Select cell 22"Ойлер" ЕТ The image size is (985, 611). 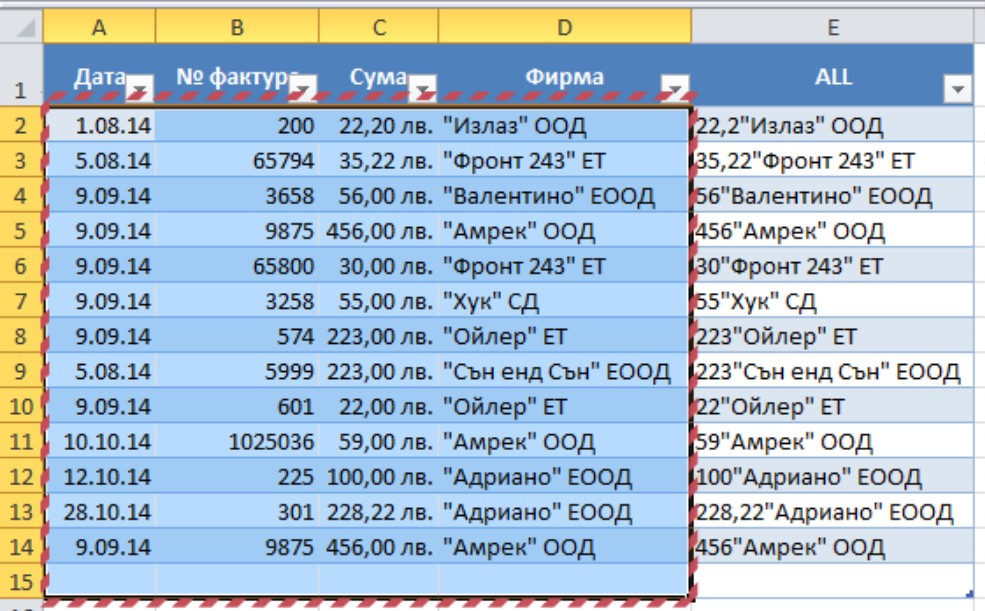coord(833,406)
